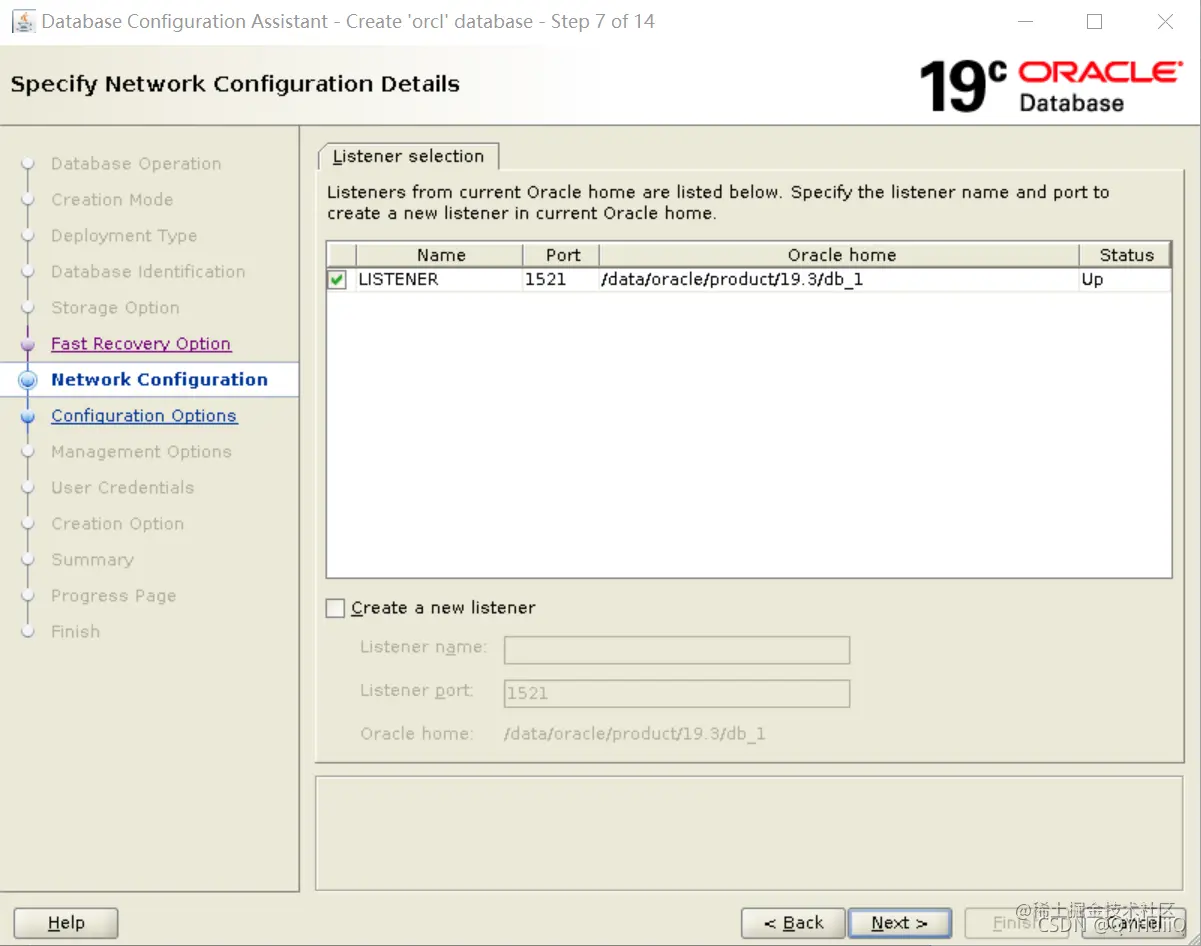Viewport: 1201px width, 946px height.
Task: Click Summary step
Action: point(92,560)
